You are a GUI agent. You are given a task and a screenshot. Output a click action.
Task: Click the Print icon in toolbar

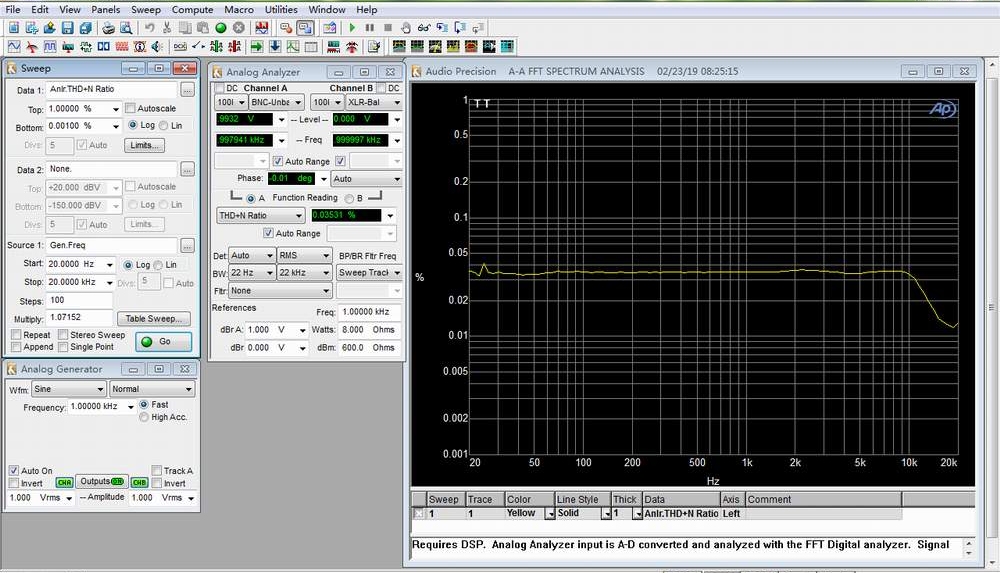point(108,28)
